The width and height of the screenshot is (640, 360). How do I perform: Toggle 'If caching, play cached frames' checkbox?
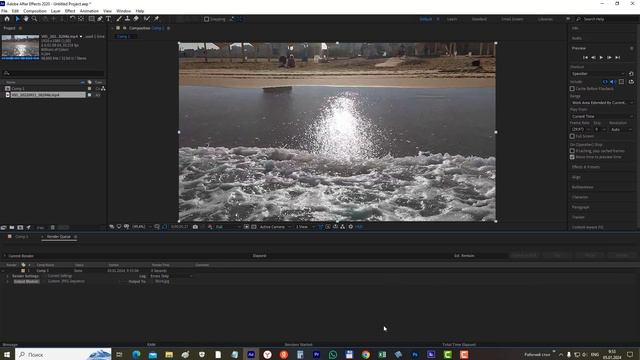[572, 151]
